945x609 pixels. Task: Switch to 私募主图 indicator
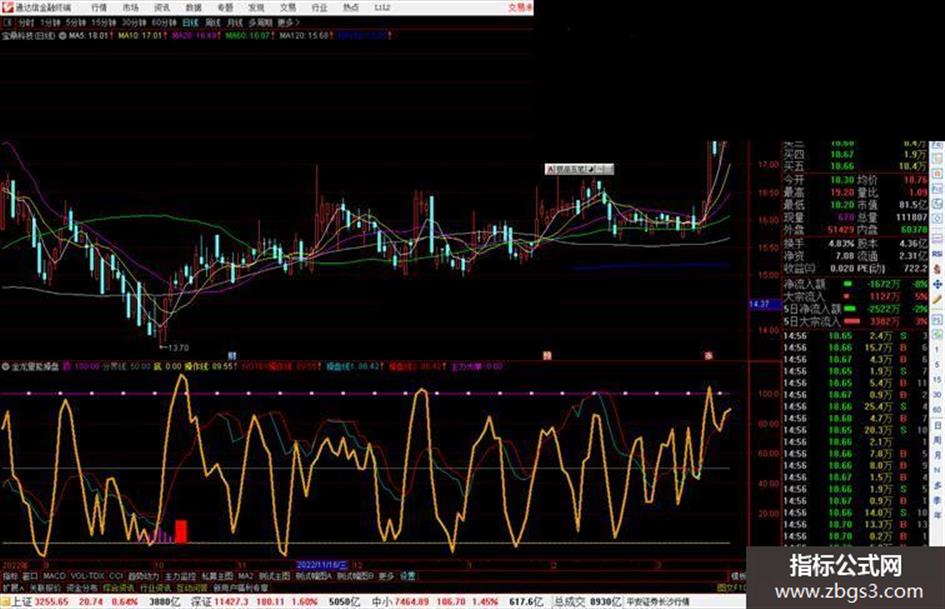217,576
